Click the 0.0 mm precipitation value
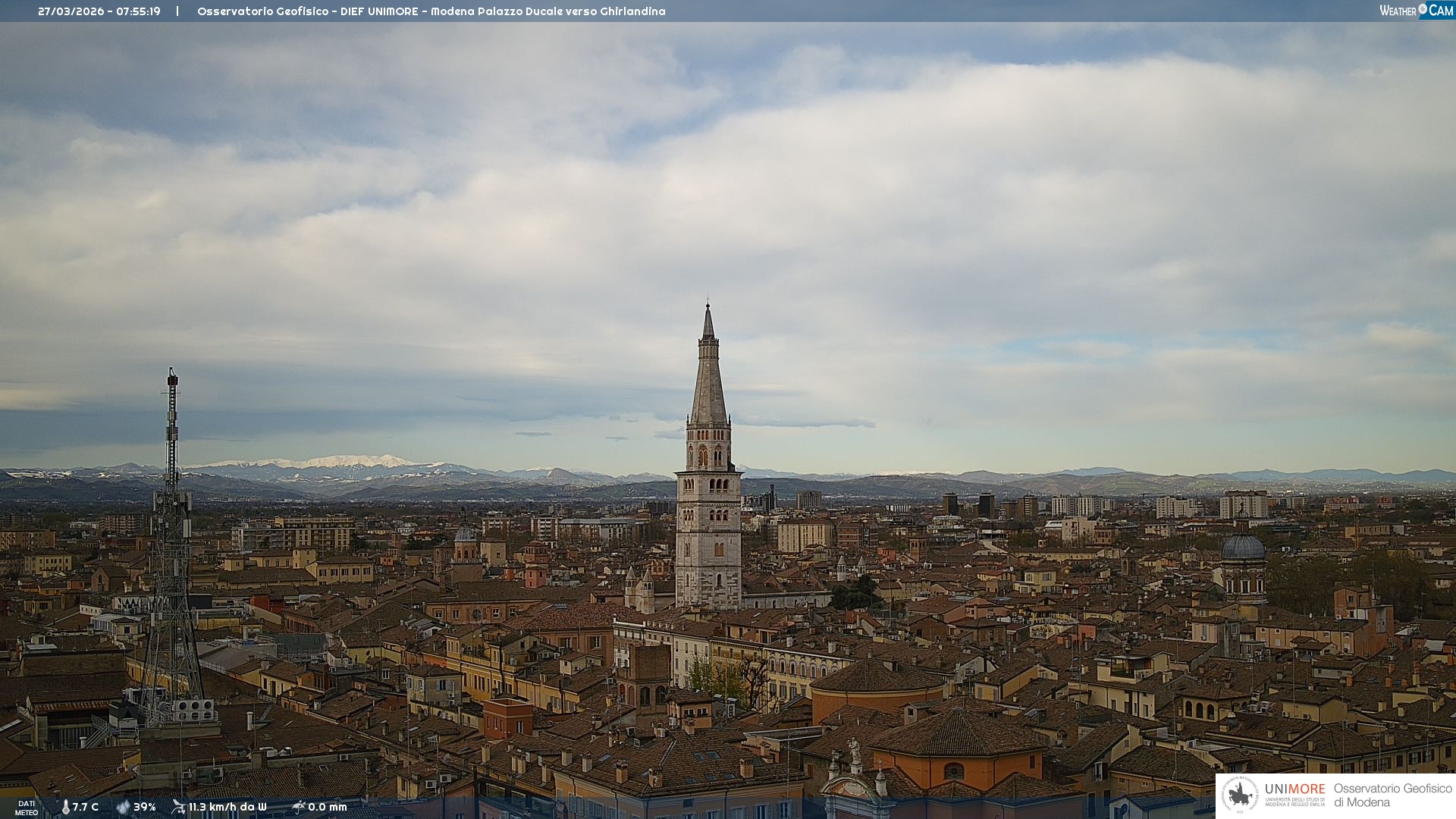 pos(328,807)
